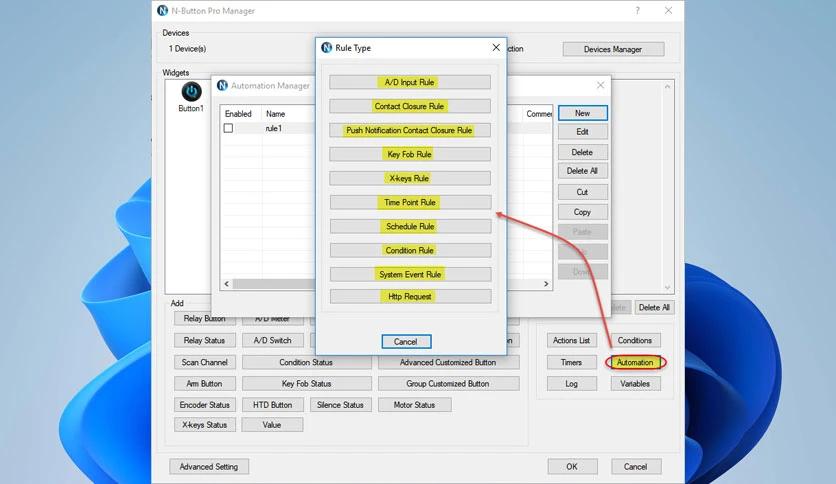Image resolution: width=836 pixels, height=484 pixels.
Task: Open Timers
Action: 572,362
